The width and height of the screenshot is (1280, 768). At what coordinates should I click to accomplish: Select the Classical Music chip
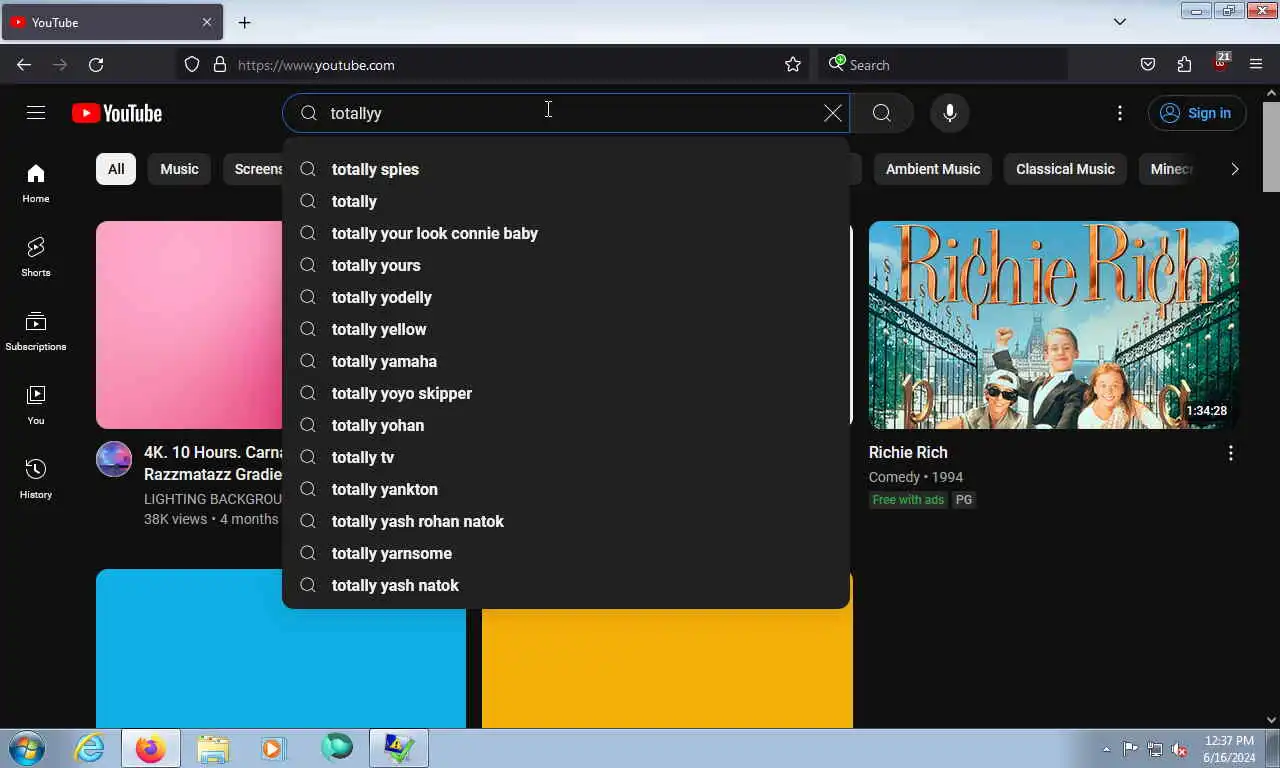(1065, 169)
